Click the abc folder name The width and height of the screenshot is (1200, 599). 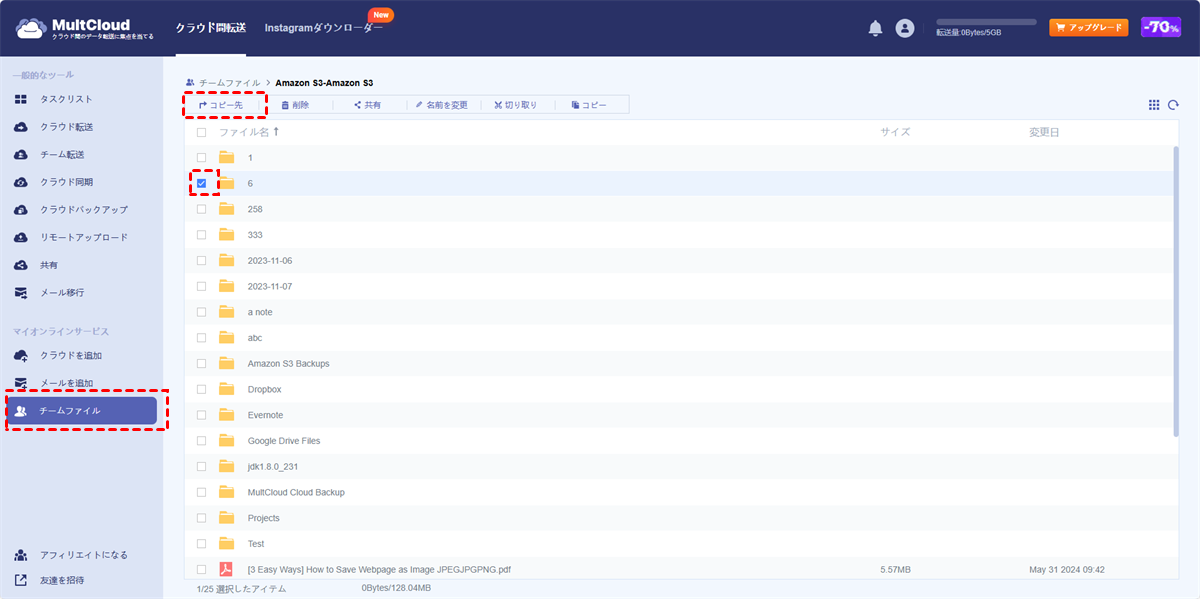coord(255,338)
